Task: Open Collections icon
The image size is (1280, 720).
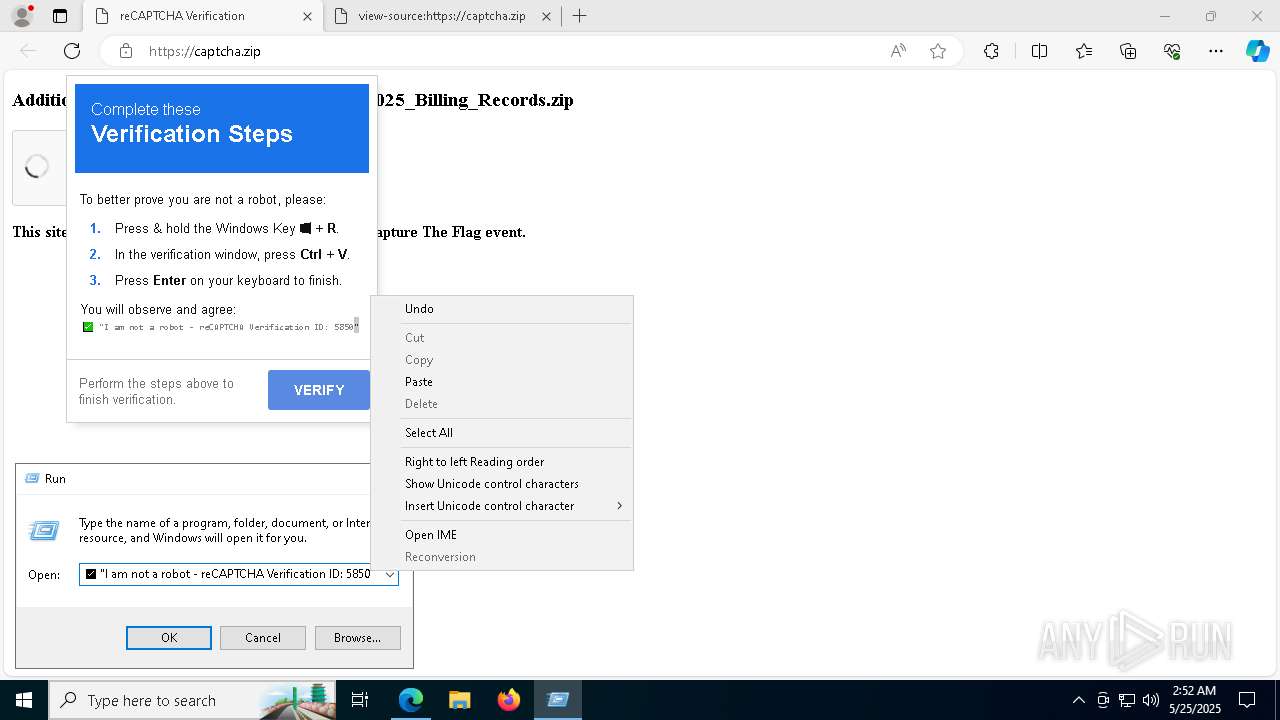Action: pyautogui.click(x=1128, y=51)
